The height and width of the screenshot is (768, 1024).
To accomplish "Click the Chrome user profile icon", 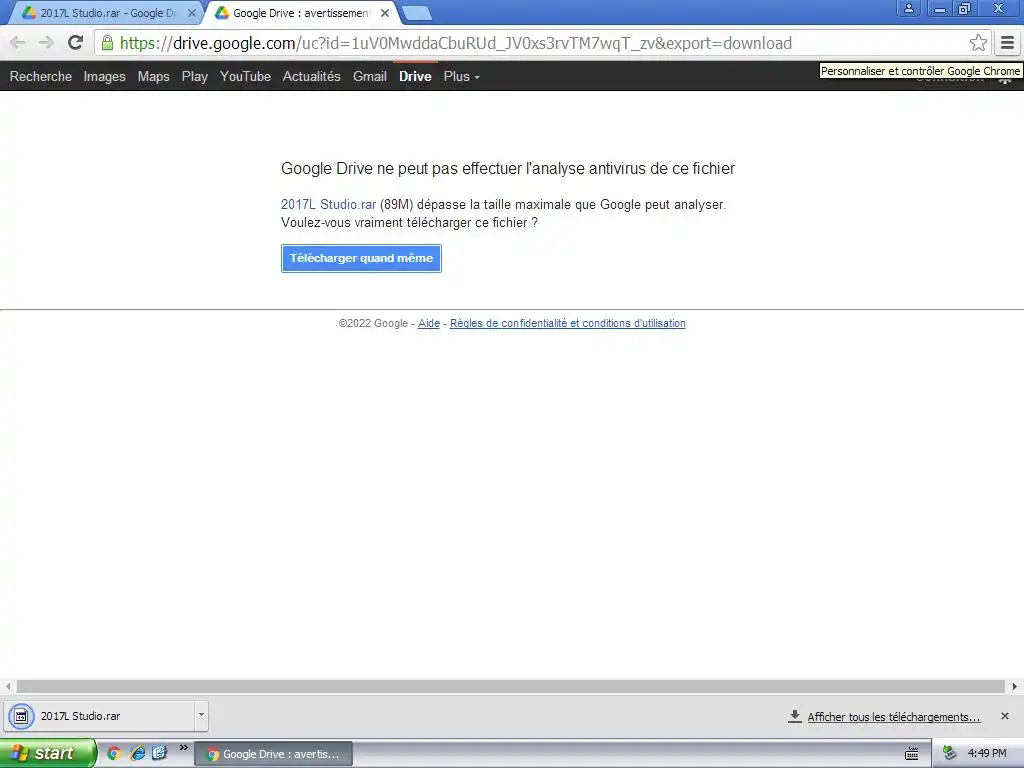I will (908, 8).
